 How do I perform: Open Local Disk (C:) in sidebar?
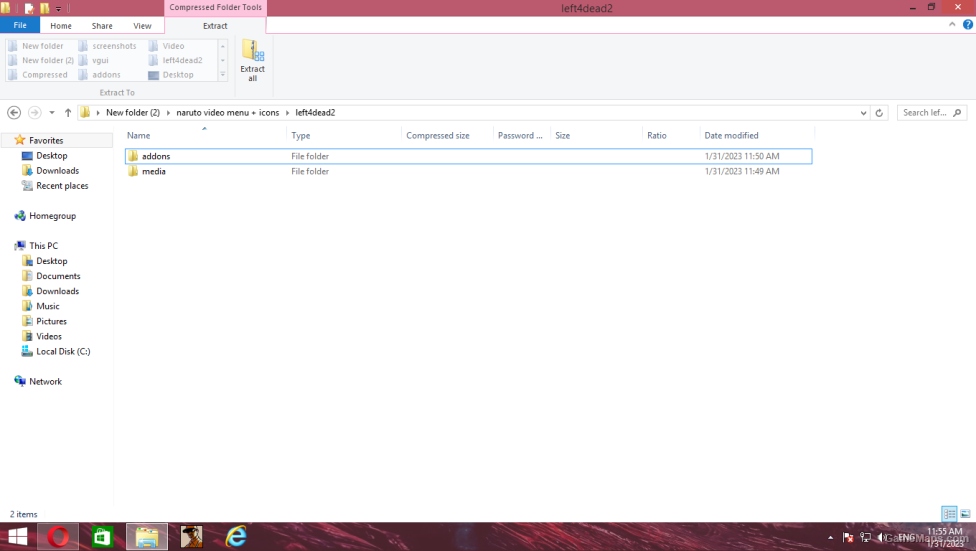point(63,351)
